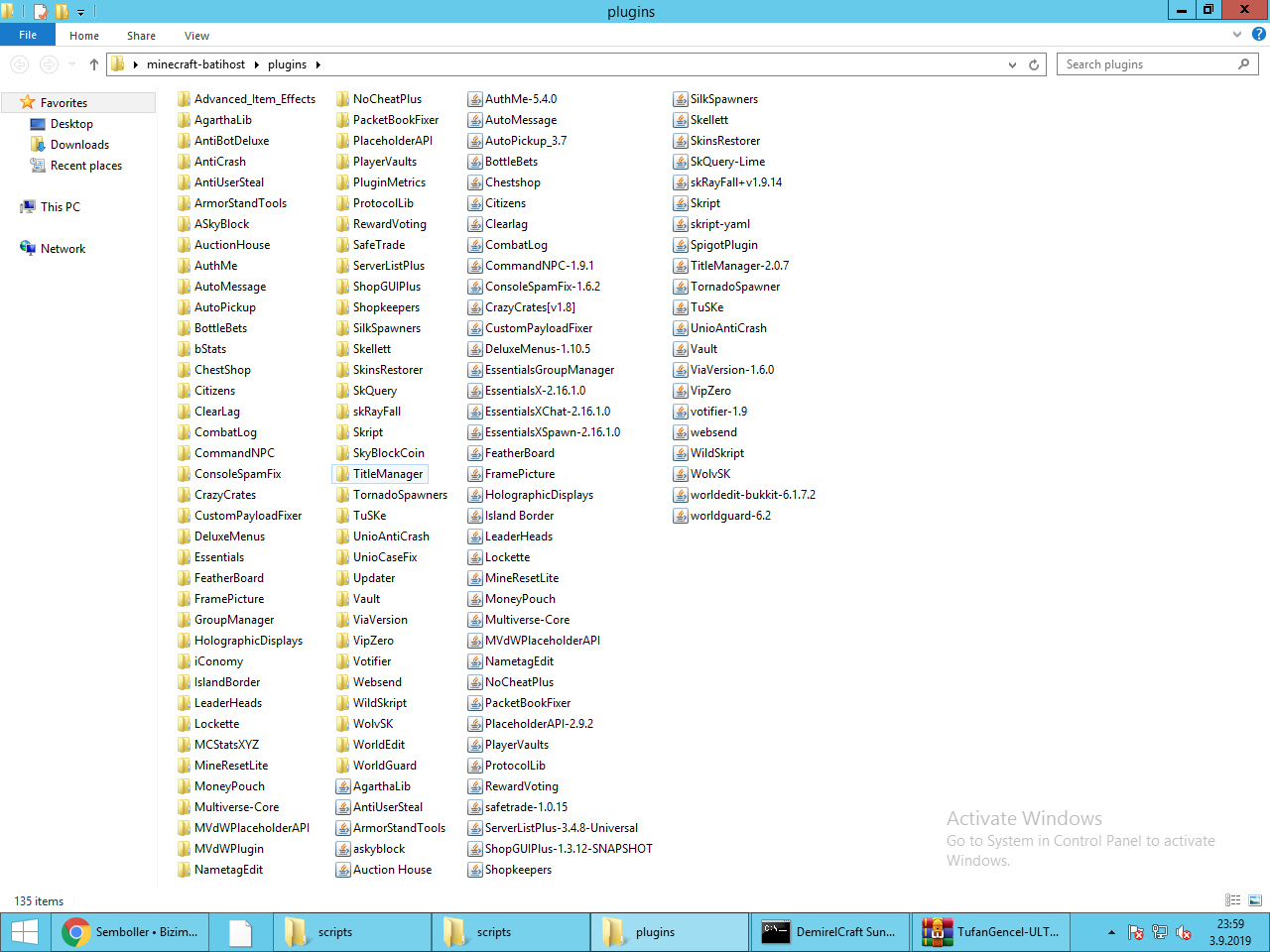Expand the chevron after plugins in address bar
The image size is (1270, 952).
tap(317, 64)
